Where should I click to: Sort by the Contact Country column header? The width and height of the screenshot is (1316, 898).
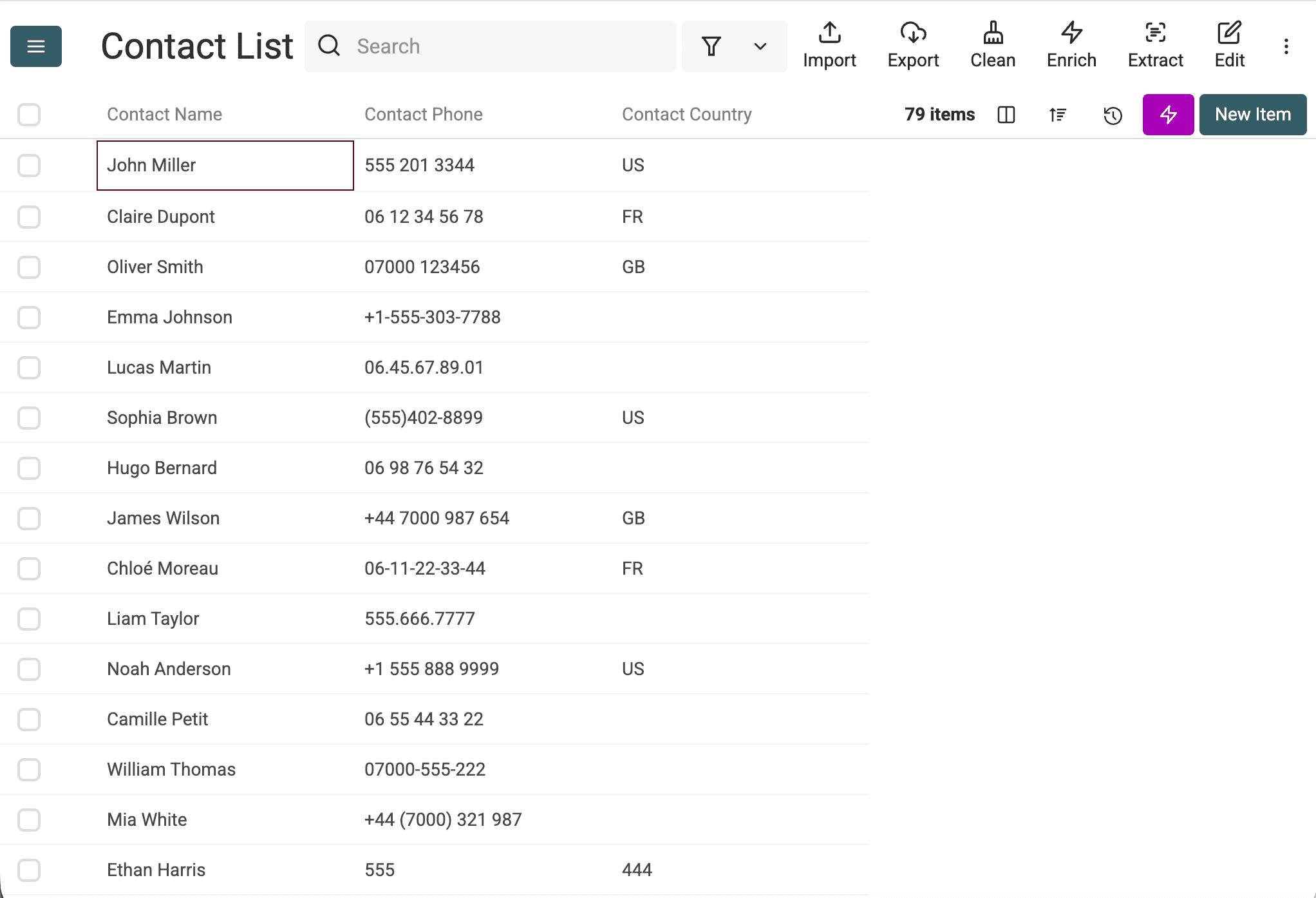tap(687, 114)
